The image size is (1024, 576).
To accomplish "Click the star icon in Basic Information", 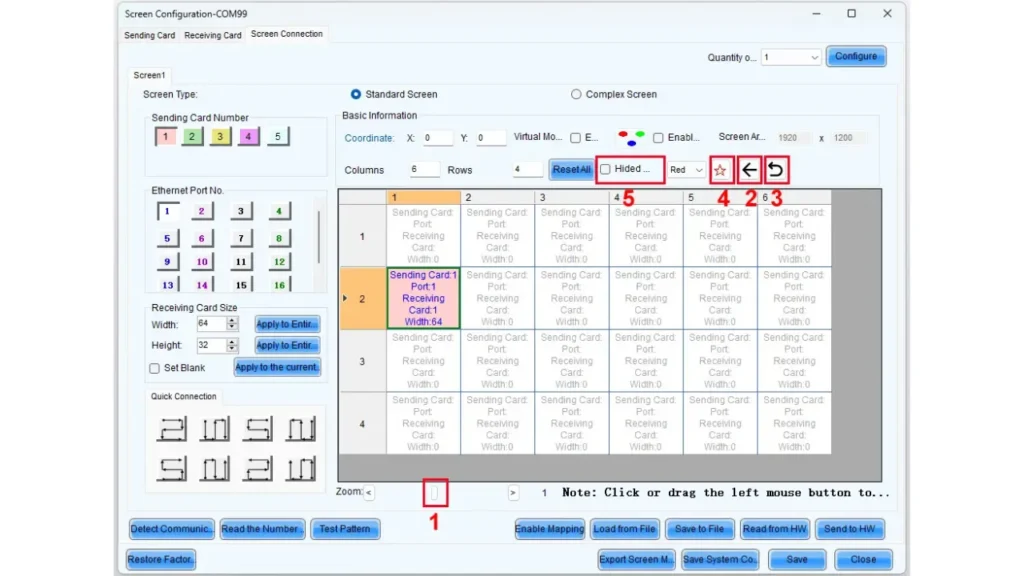I will point(720,170).
